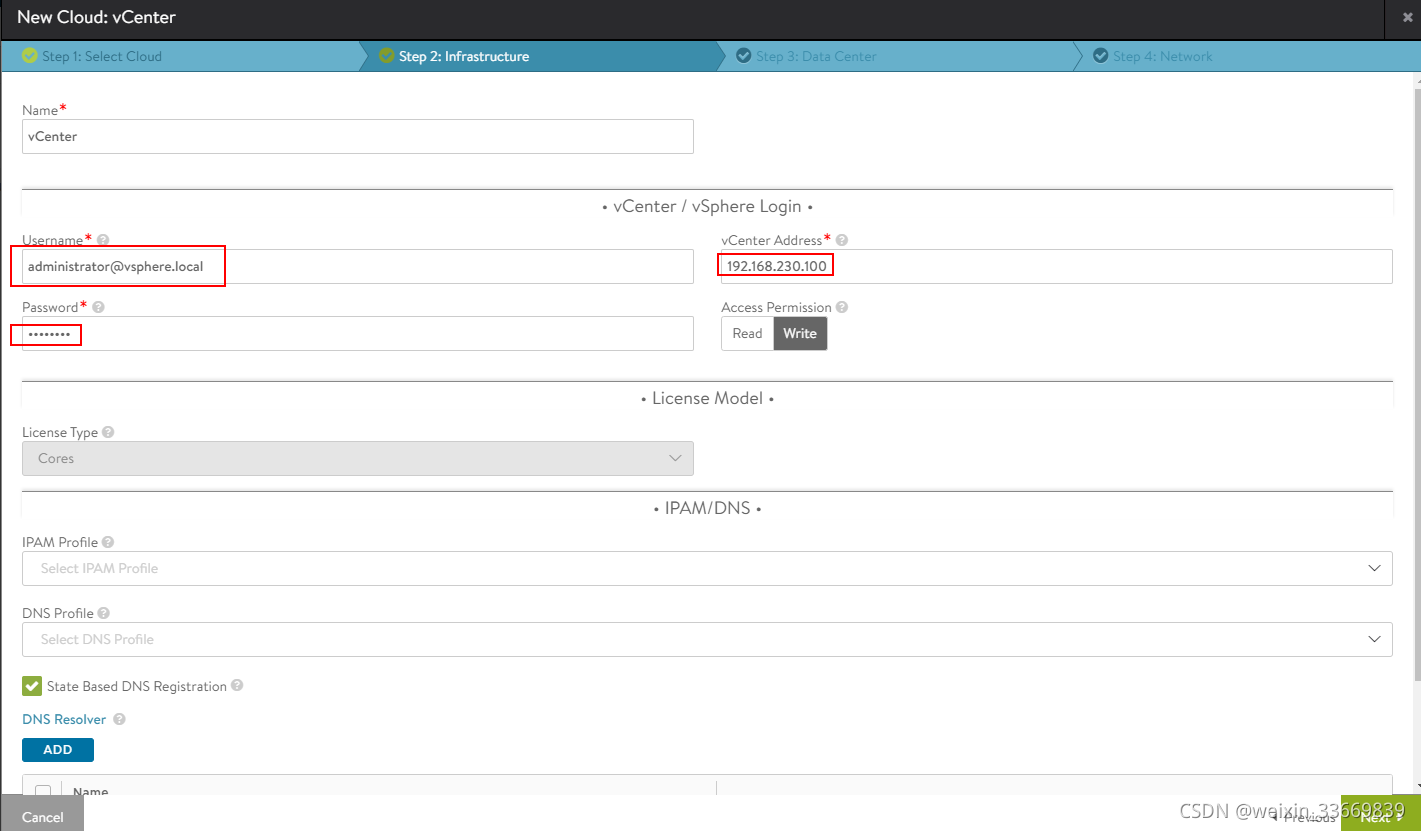Image resolution: width=1421 pixels, height=831 pixels.
Task: Open help icon next to Username label
Action: click(103, 240)
